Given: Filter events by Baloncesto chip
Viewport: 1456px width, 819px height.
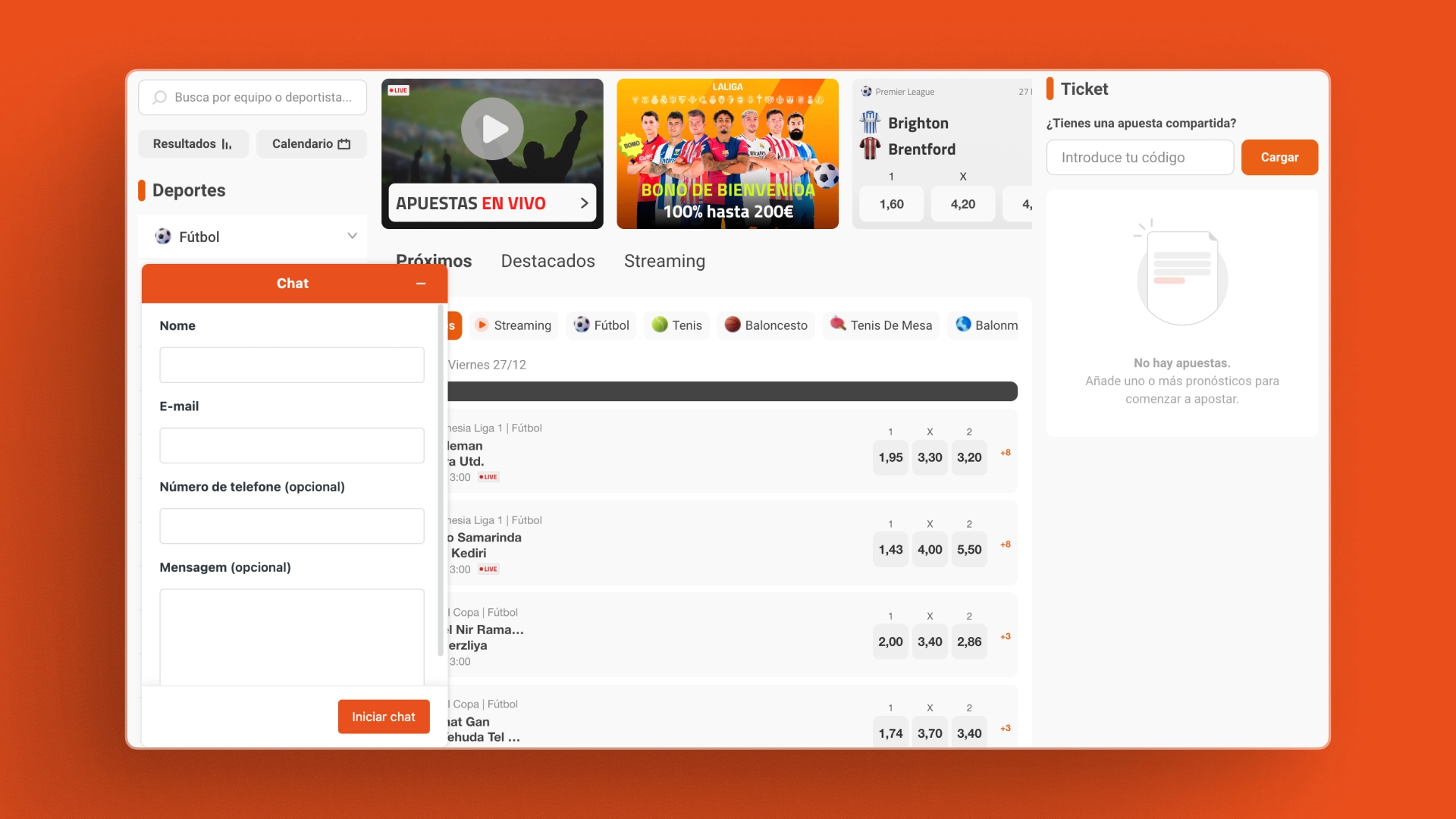Looking at the screenshot, I should [766, 325].
